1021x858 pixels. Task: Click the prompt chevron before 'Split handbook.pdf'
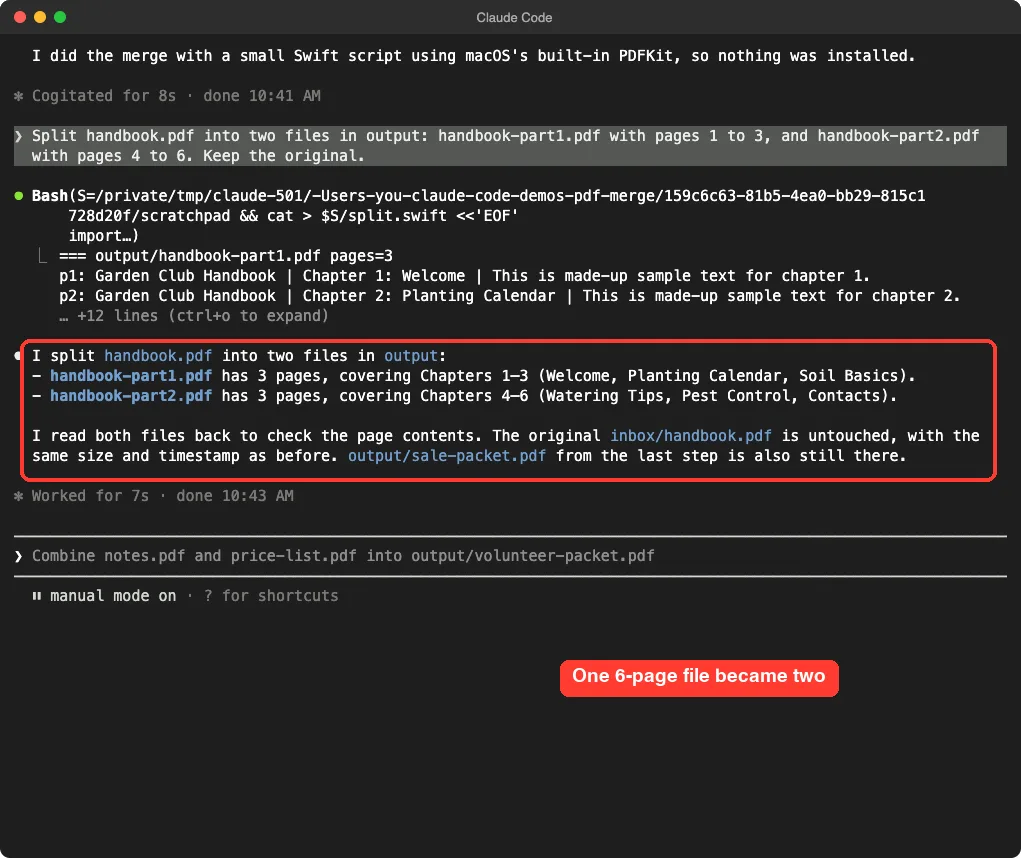click(x=18, y=136)
